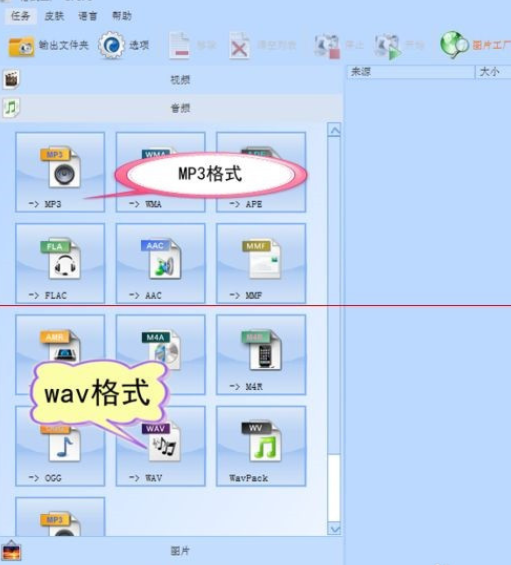The width and height of the screenshot is (511, 565).
Task: Click the 大小 column header
Action: coord(493,72)
